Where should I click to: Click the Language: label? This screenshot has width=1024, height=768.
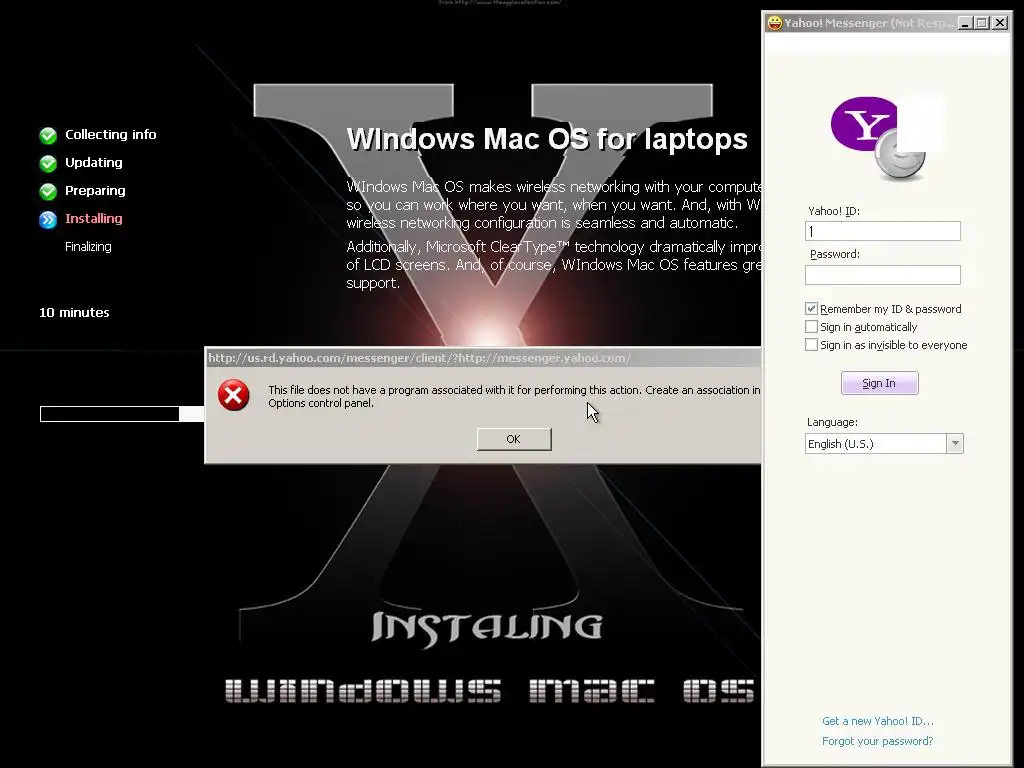click(x=832, y=422)
